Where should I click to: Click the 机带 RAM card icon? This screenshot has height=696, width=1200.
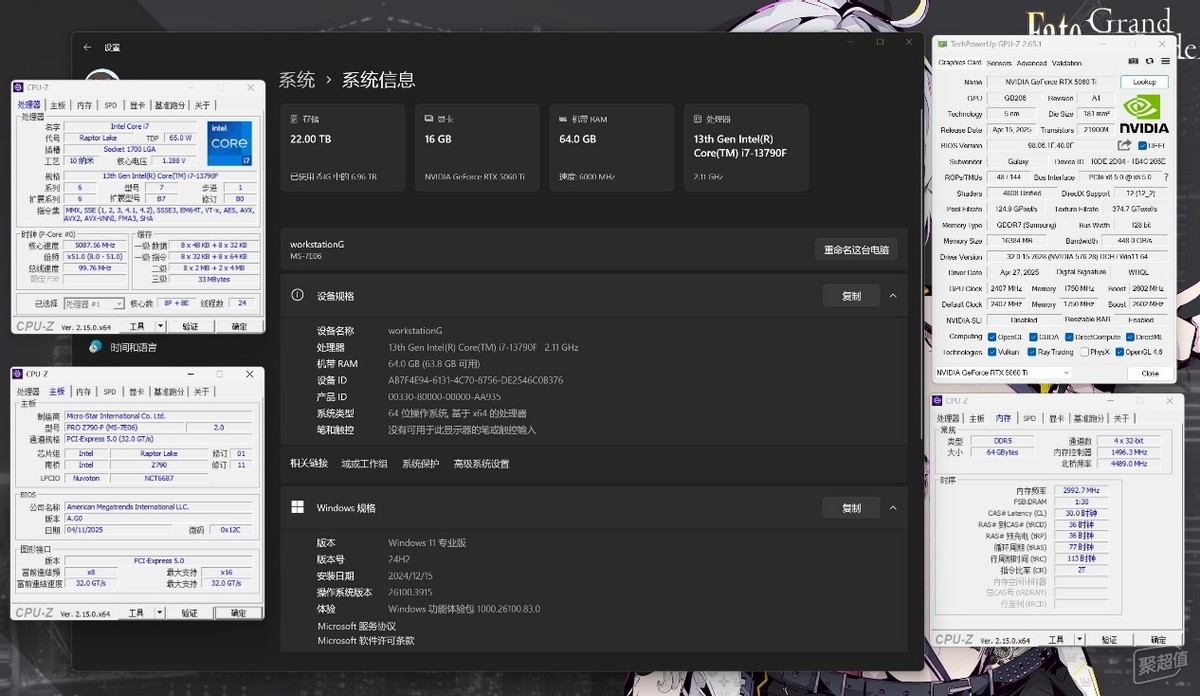pos(564,119)
